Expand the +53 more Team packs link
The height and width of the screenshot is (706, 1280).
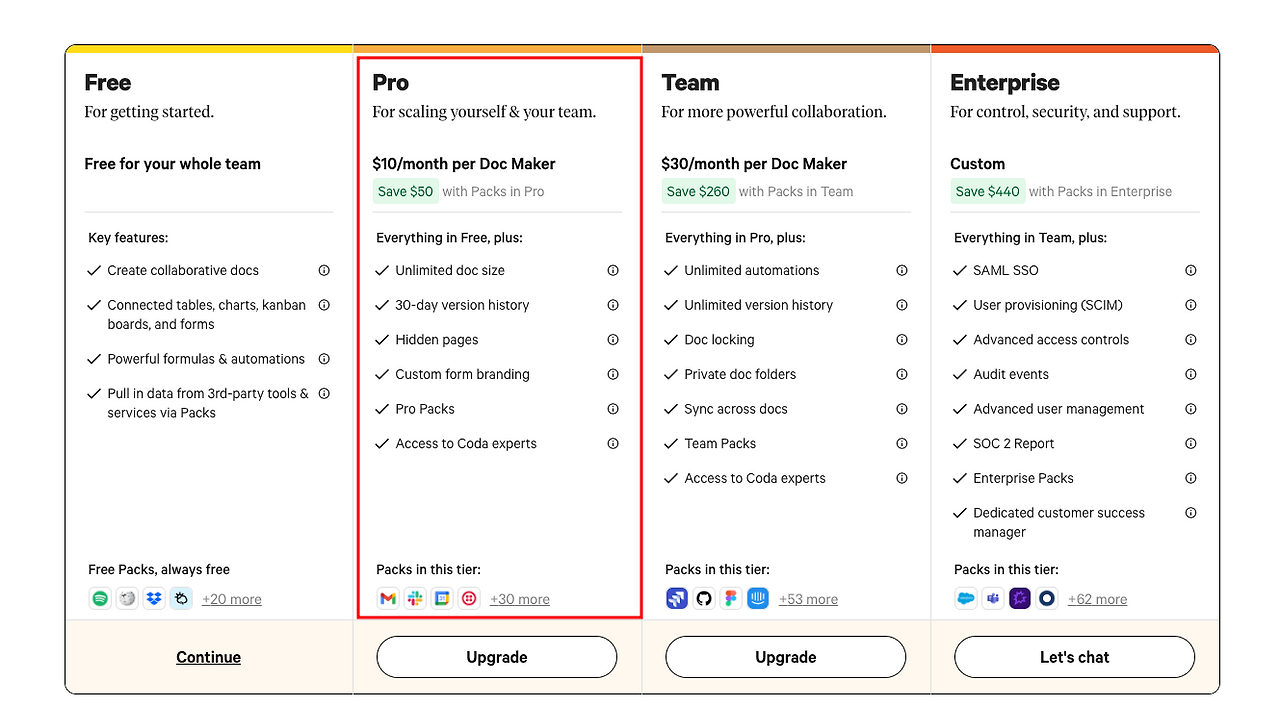pyautogui.click(x=808, y=600)
